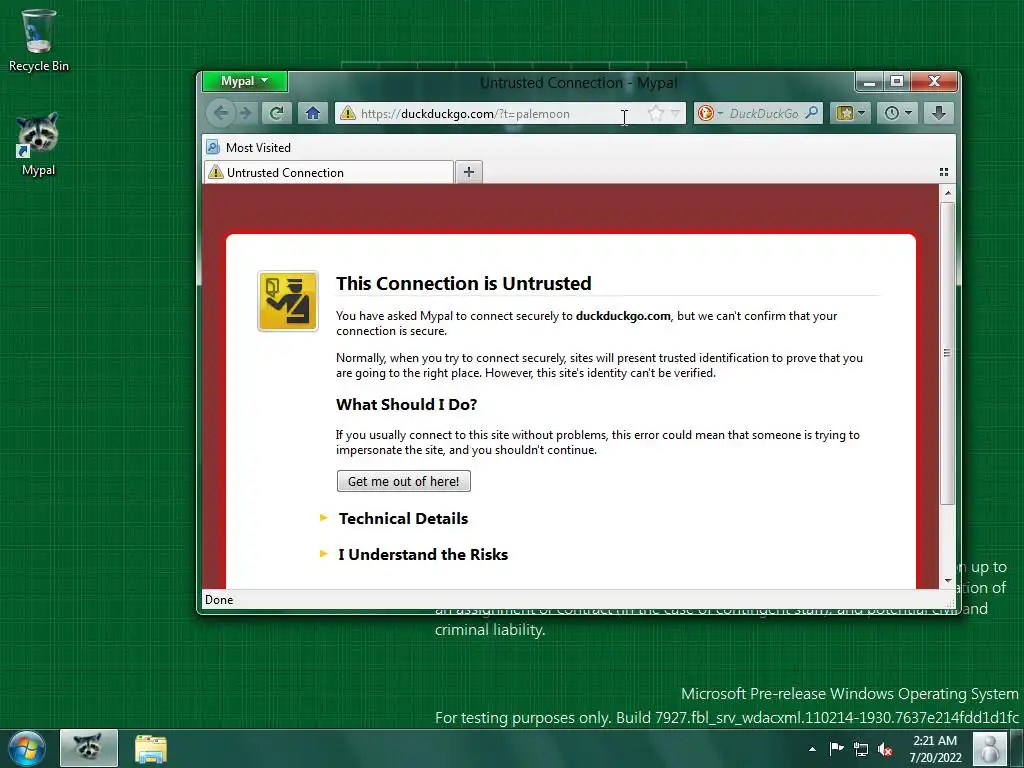Open the Windows Start orb
Image resolution: width=1024 pixels, height=768 pixels.
[27, 748]
